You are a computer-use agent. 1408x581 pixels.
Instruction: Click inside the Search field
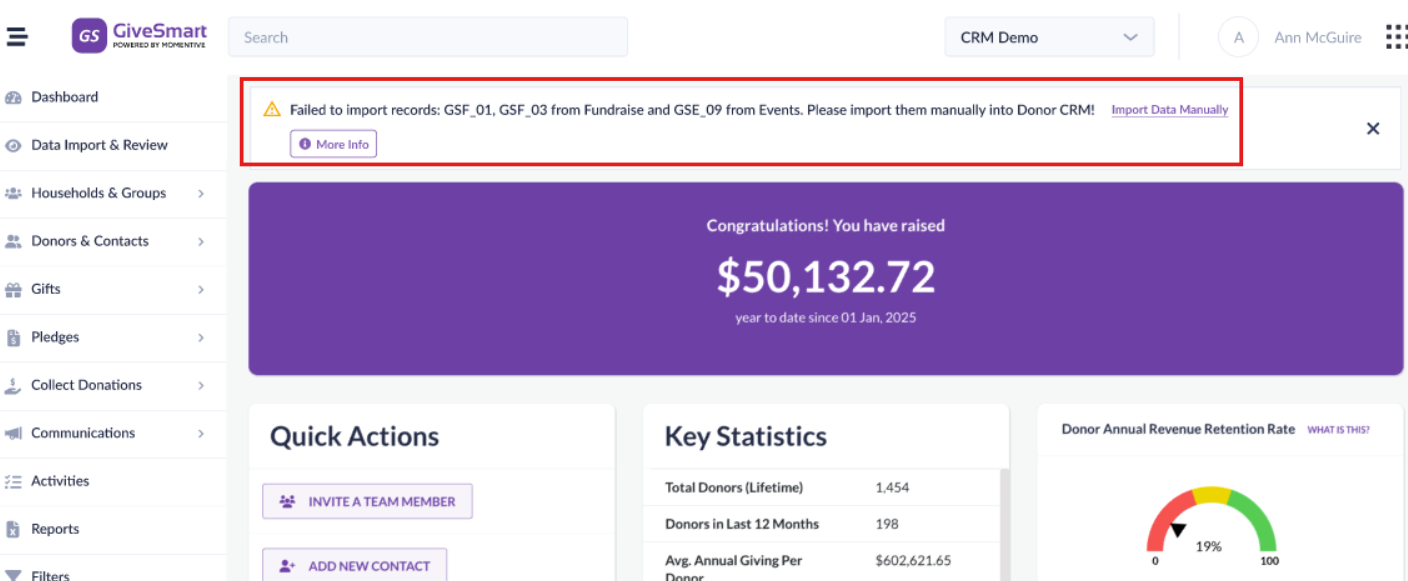coord(427,37)
